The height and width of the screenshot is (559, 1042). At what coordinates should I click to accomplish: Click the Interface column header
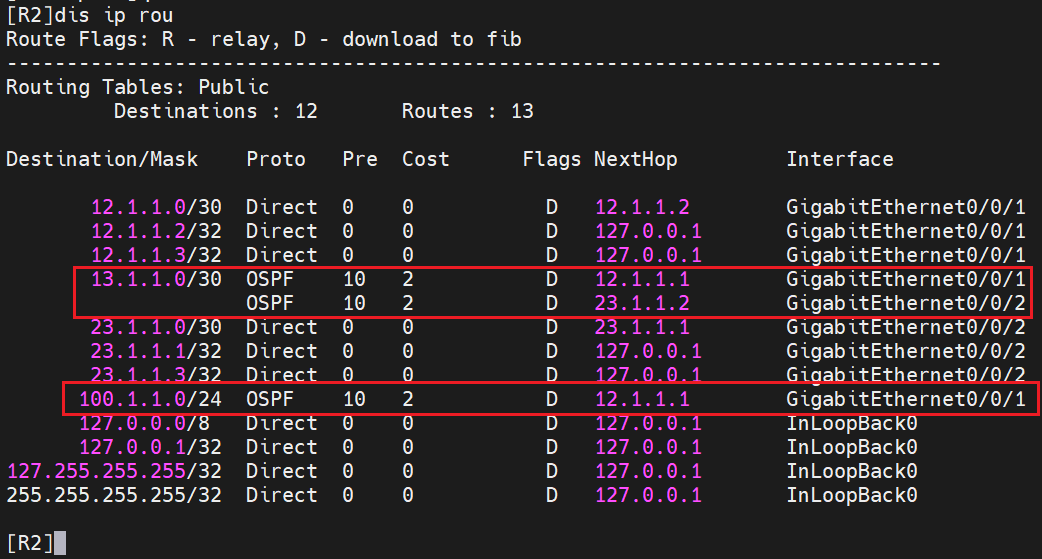point(839,159)
